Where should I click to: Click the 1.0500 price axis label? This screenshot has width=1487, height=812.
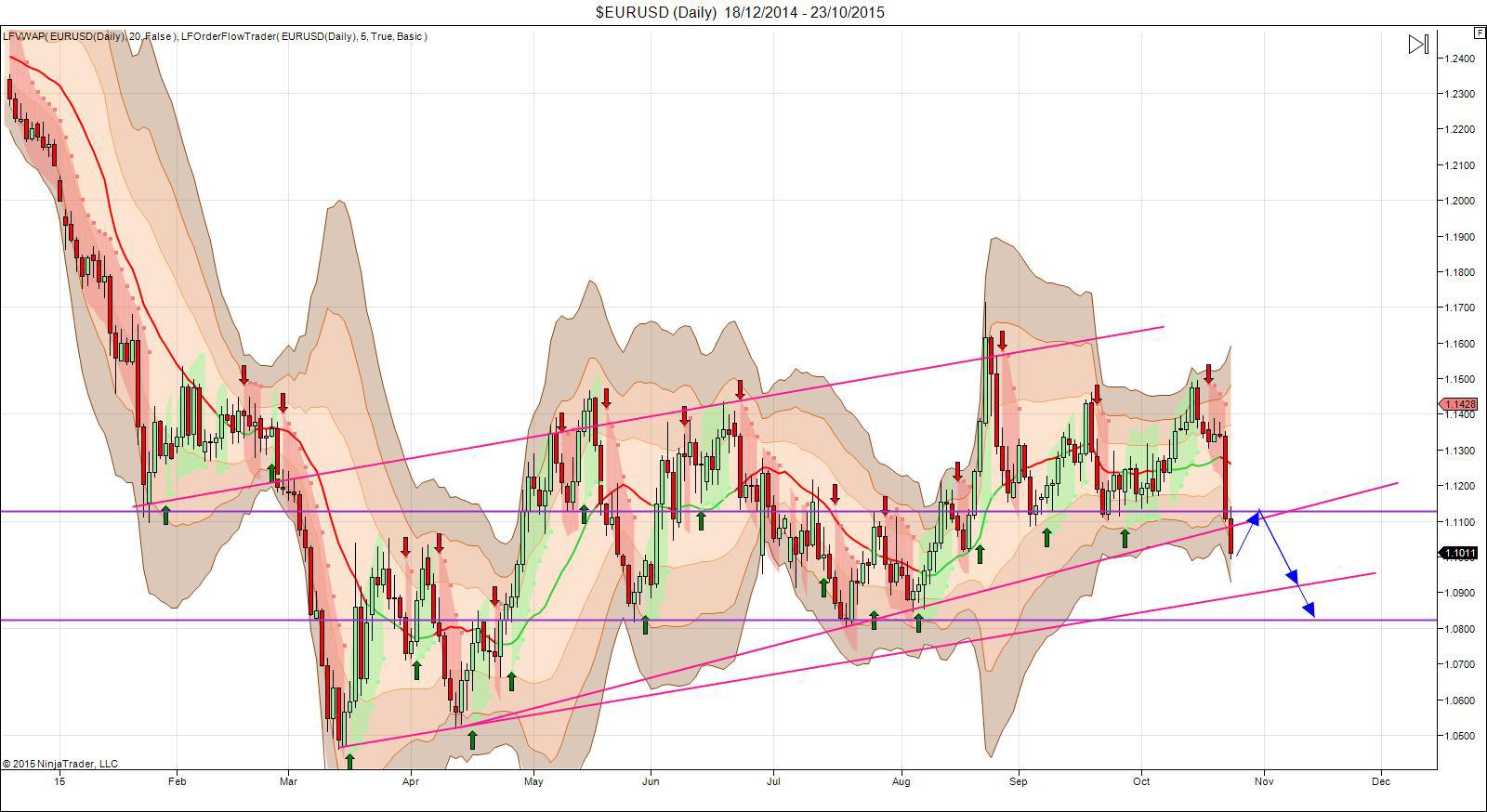[1462, 736]
